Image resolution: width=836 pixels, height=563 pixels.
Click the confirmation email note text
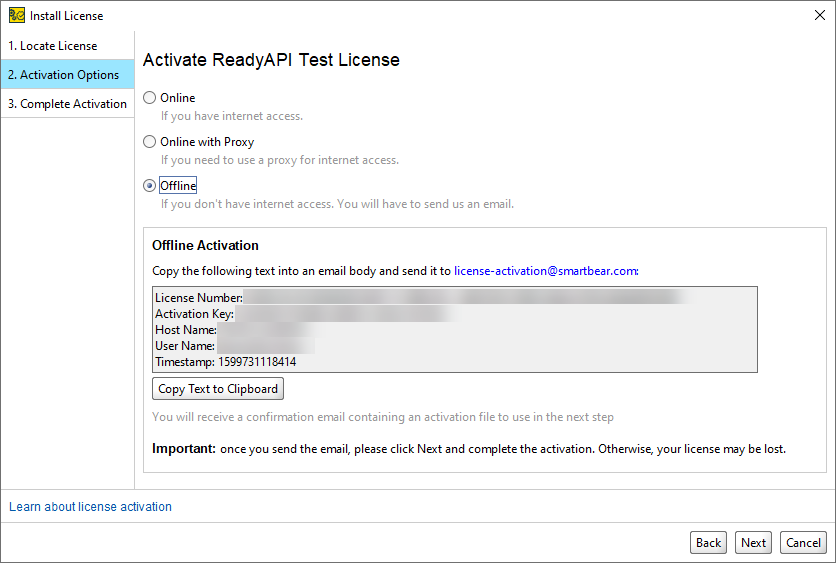pyautogui.click(x=383, y=417)
